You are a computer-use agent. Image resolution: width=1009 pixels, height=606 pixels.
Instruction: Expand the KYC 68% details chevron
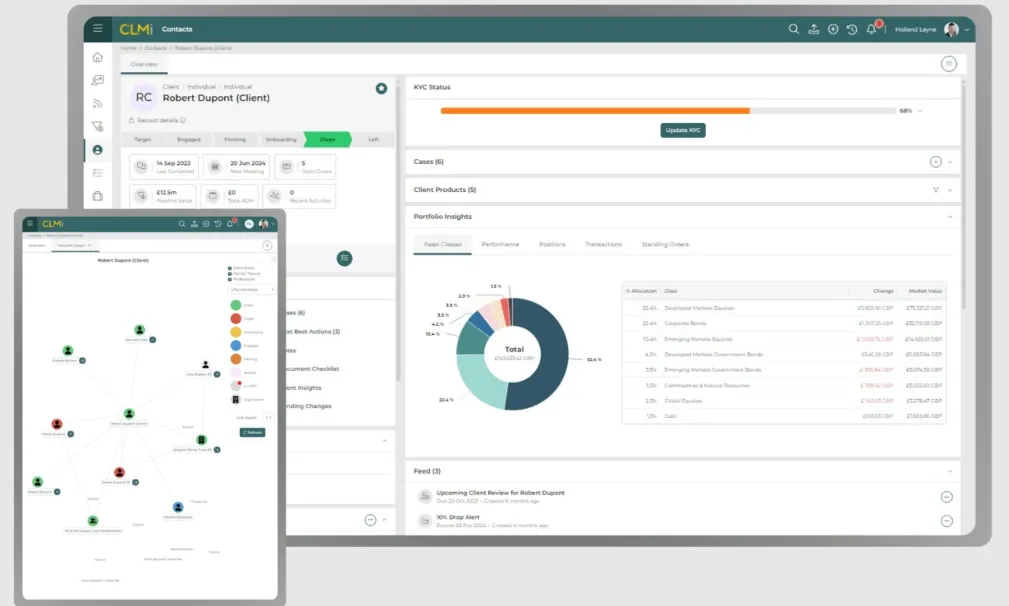(x=920, y=111)
